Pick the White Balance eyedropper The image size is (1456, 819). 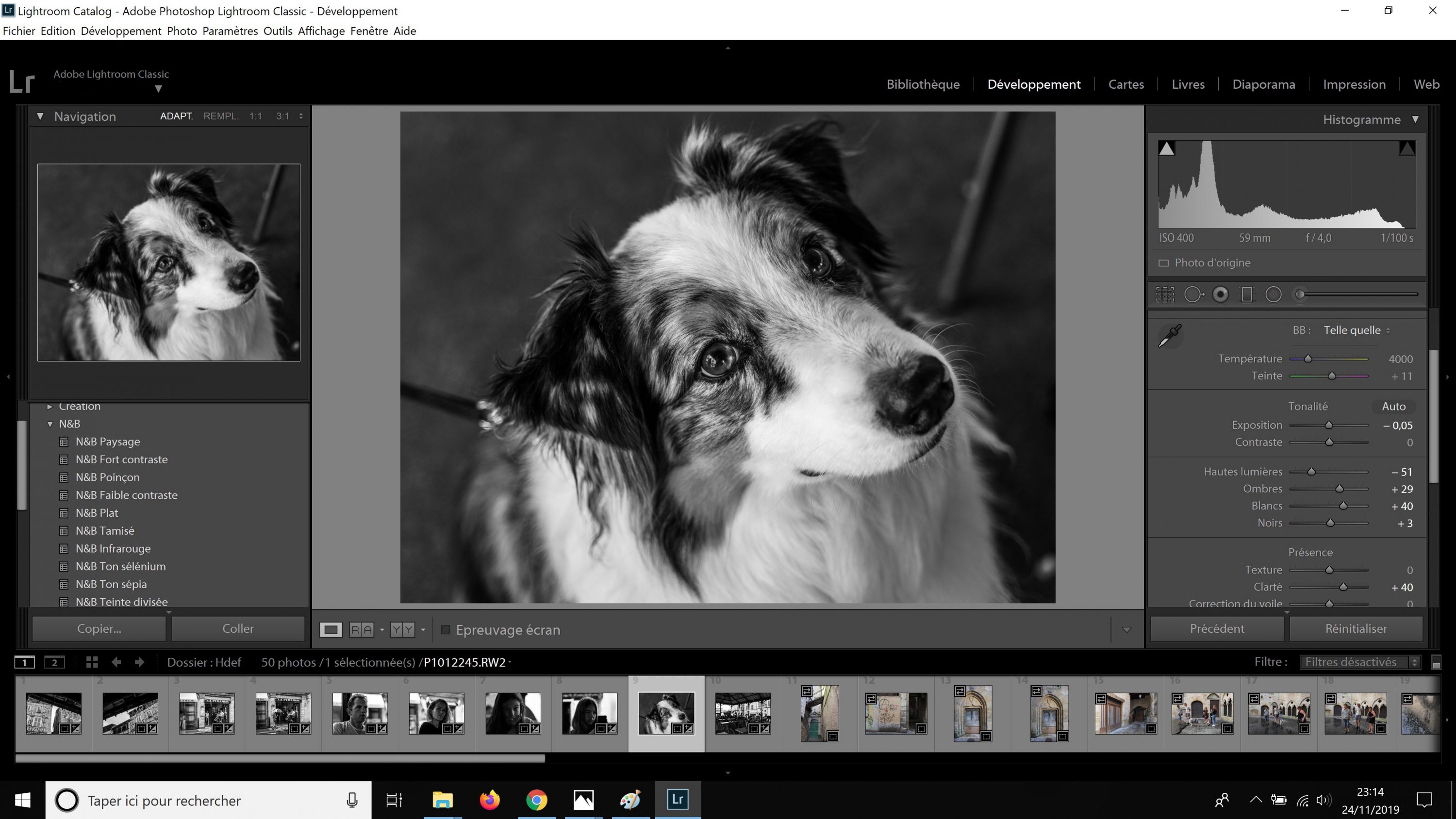click(1170, 335)
